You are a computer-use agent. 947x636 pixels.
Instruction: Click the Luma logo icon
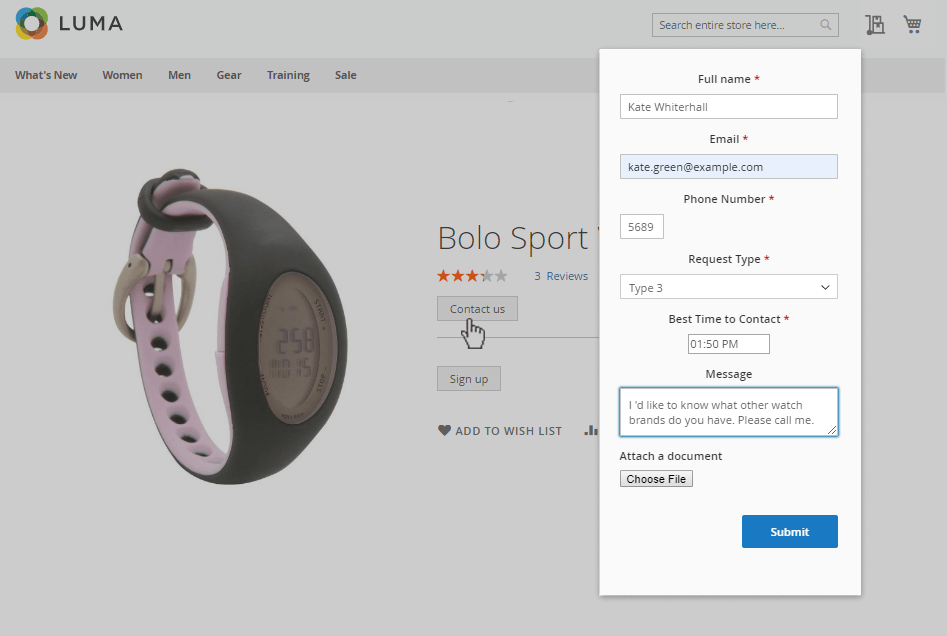click(32, 24)
